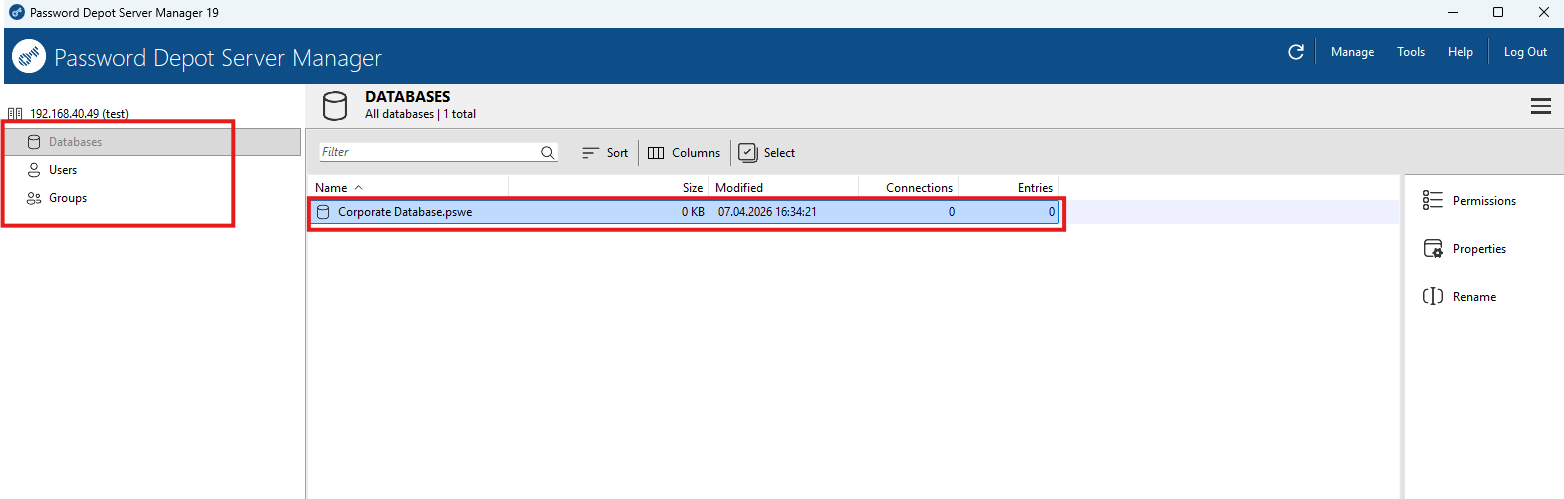Click the Permissions list icon
Screen dimensions: 1564x499
pos(1432,201)
